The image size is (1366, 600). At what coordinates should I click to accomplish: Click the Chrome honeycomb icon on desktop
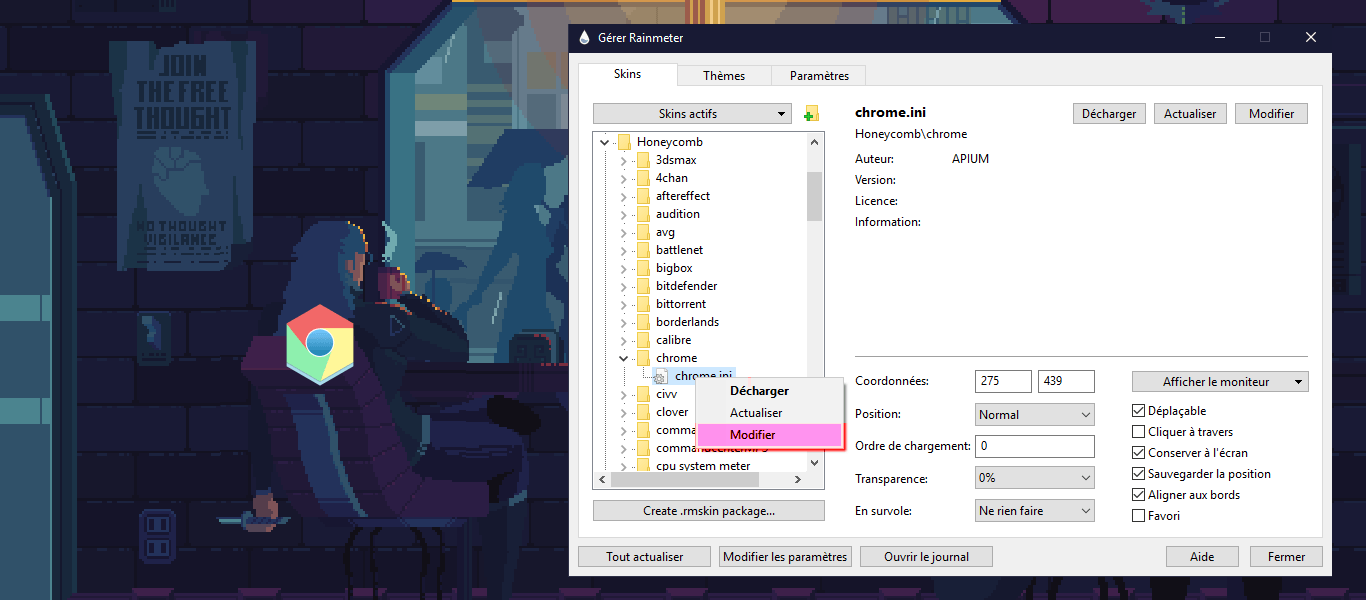(320, 344)
